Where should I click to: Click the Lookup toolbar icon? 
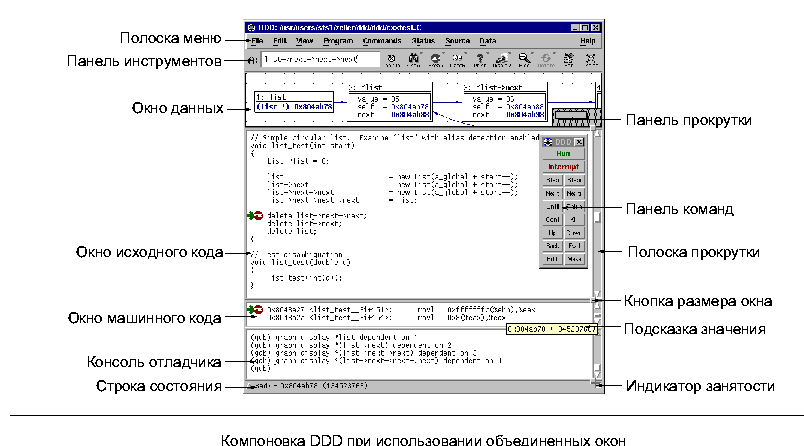[391, 60]
